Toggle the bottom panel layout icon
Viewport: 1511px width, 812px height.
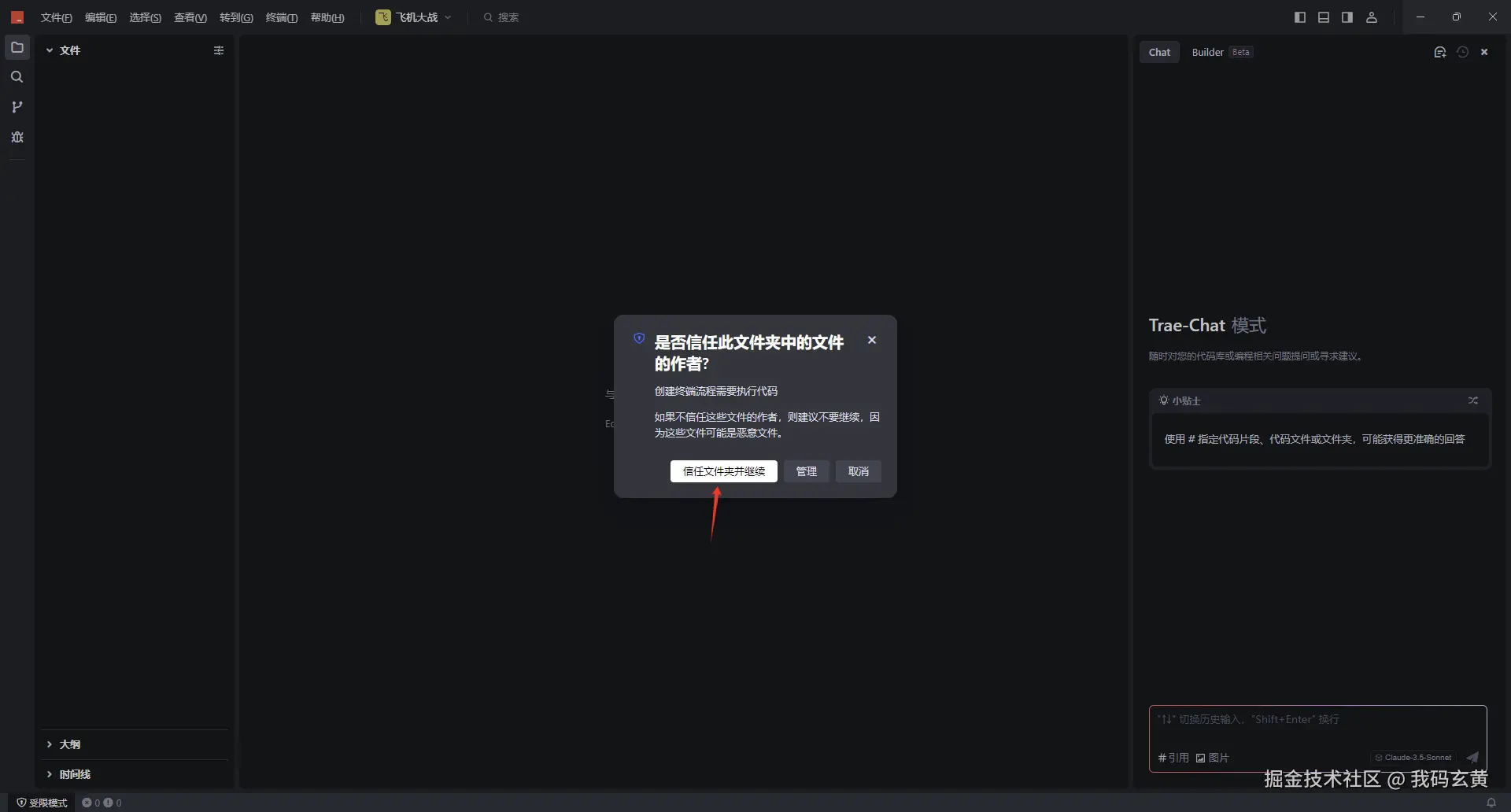[x=1324, y=17]
